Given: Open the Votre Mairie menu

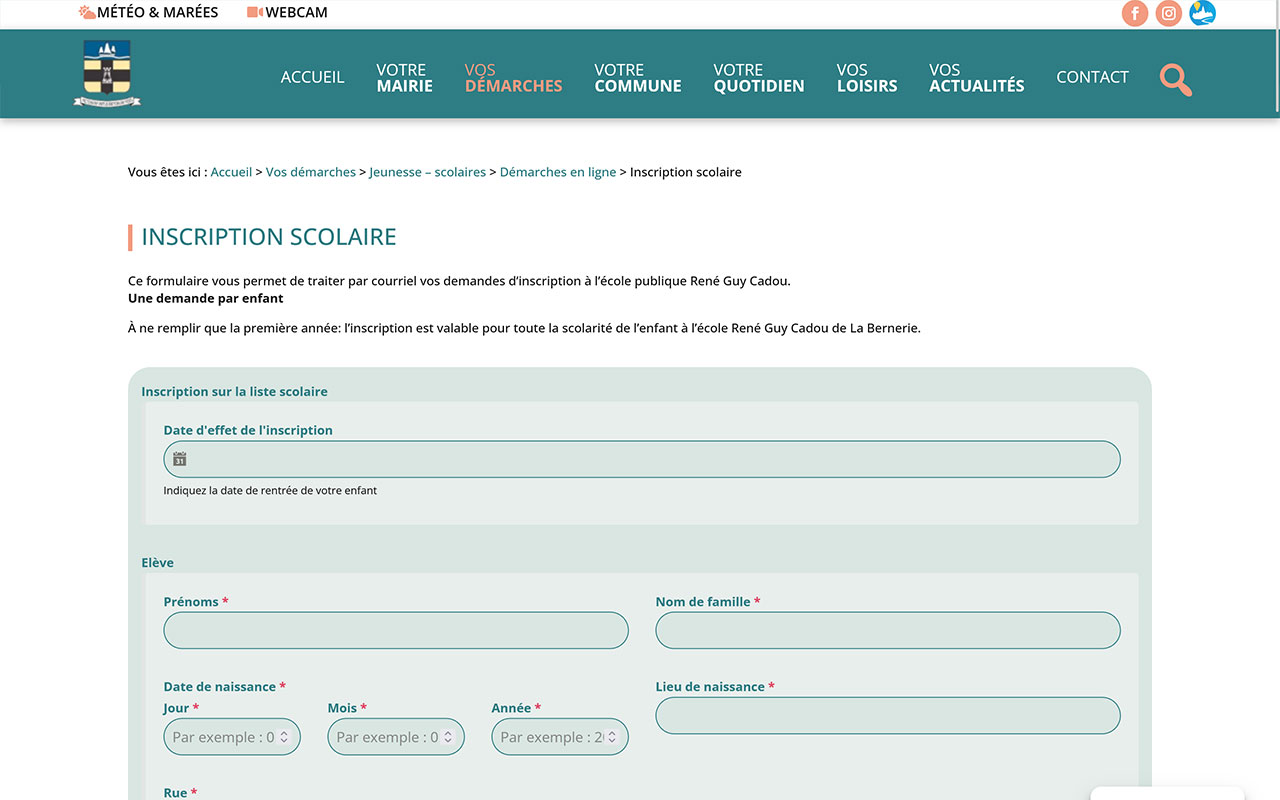Looking at the screenshot, I should click(405, 78).
